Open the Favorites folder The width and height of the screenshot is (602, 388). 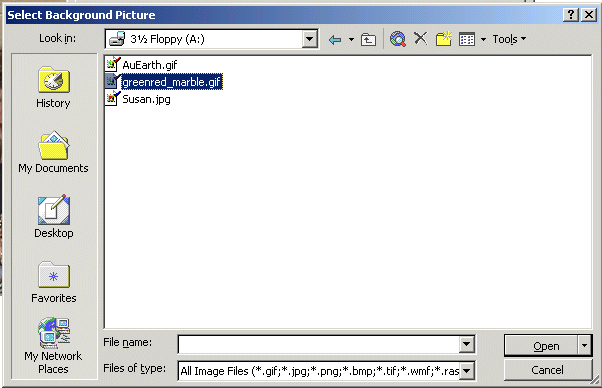[x=53, y=282]
